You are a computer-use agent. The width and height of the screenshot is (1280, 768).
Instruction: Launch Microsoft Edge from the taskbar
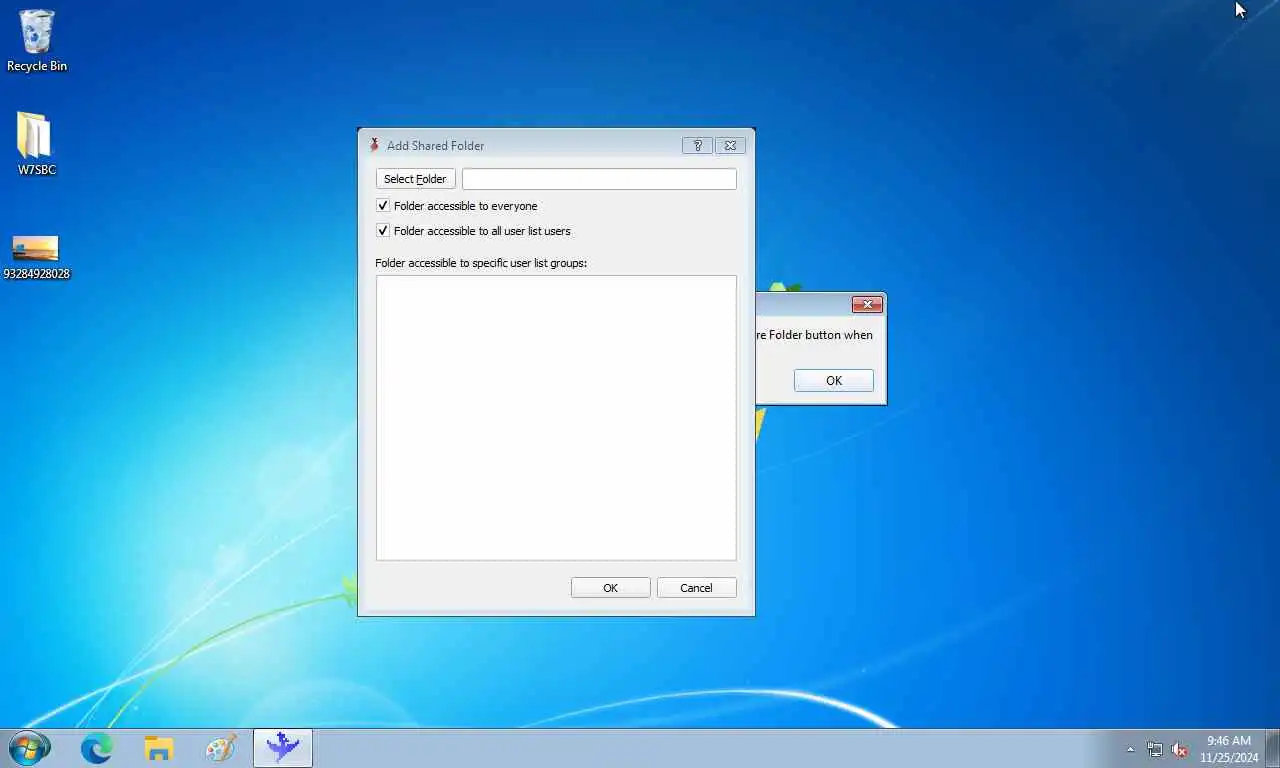tap(97, 748)
